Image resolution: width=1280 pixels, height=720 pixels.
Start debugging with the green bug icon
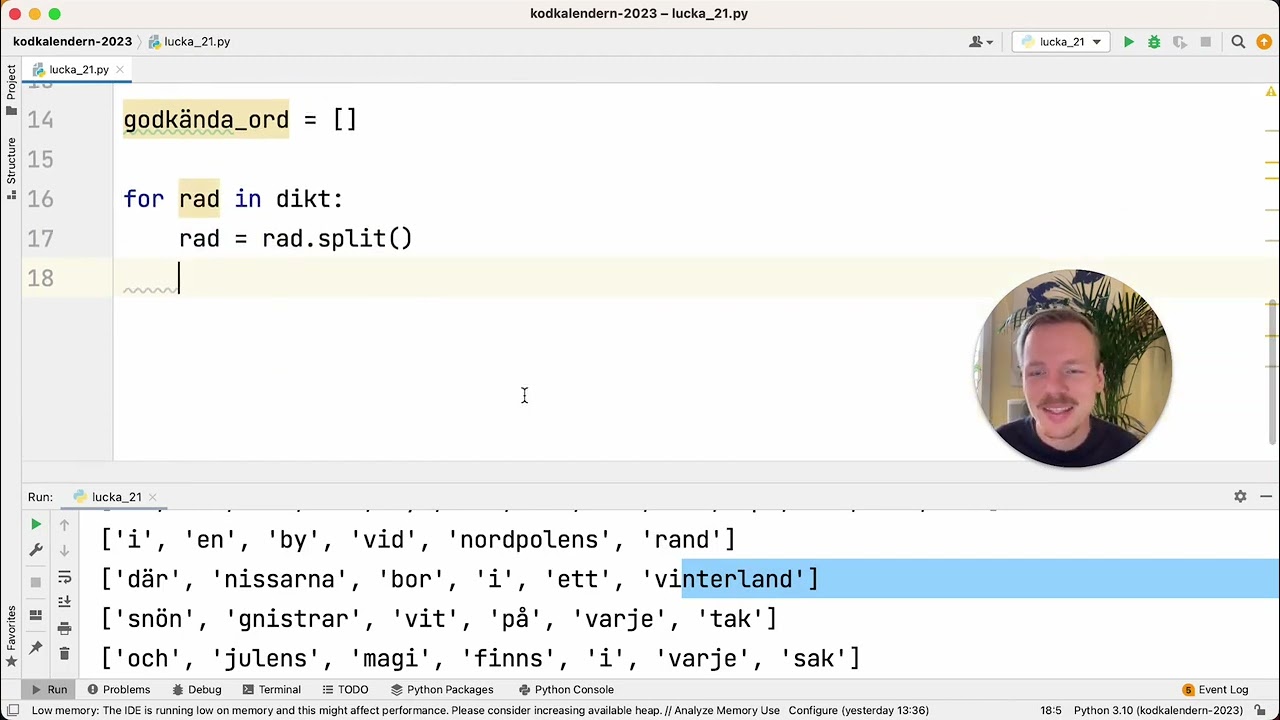(1154, 42)
